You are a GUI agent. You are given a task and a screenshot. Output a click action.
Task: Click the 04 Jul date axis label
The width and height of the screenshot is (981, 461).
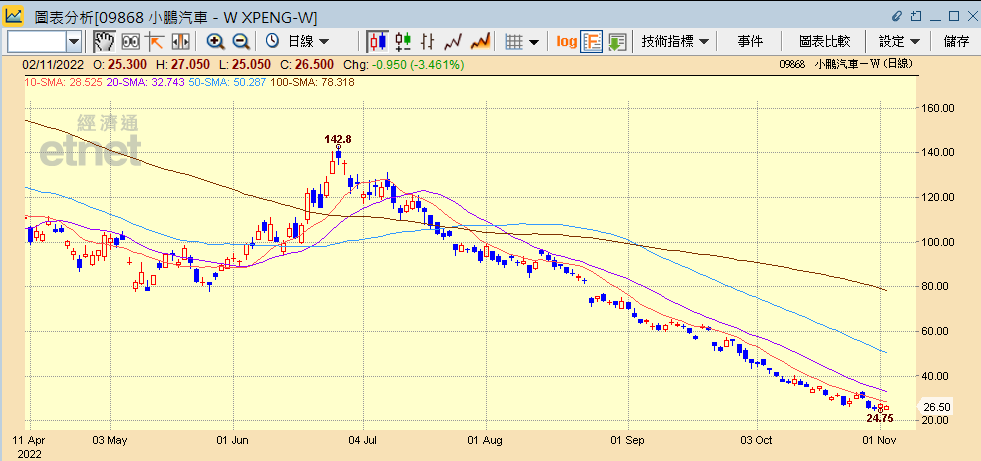pyautogui.click(x=363, y=440)
